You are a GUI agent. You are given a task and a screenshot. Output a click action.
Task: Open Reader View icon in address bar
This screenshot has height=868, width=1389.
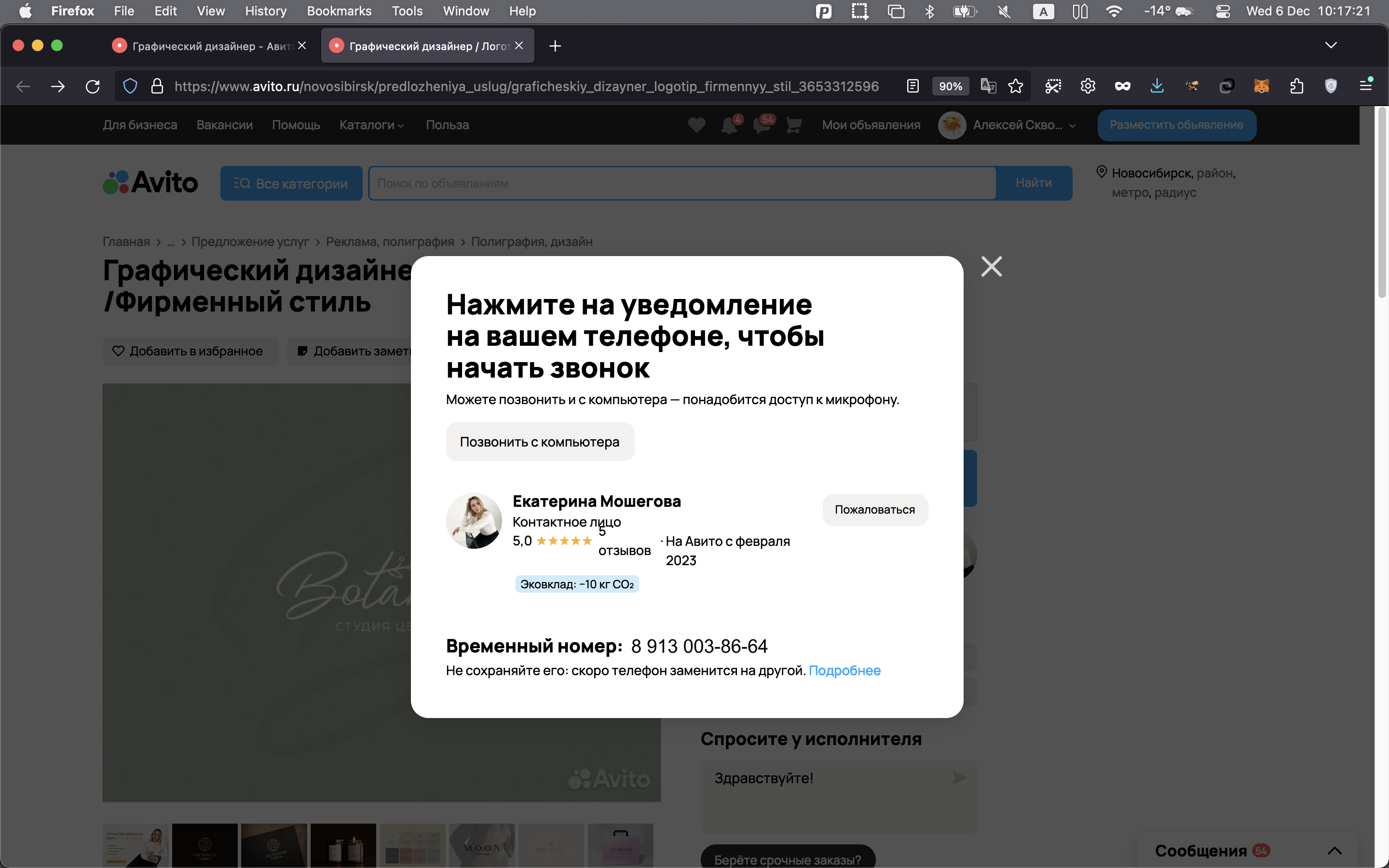point(912,87)
